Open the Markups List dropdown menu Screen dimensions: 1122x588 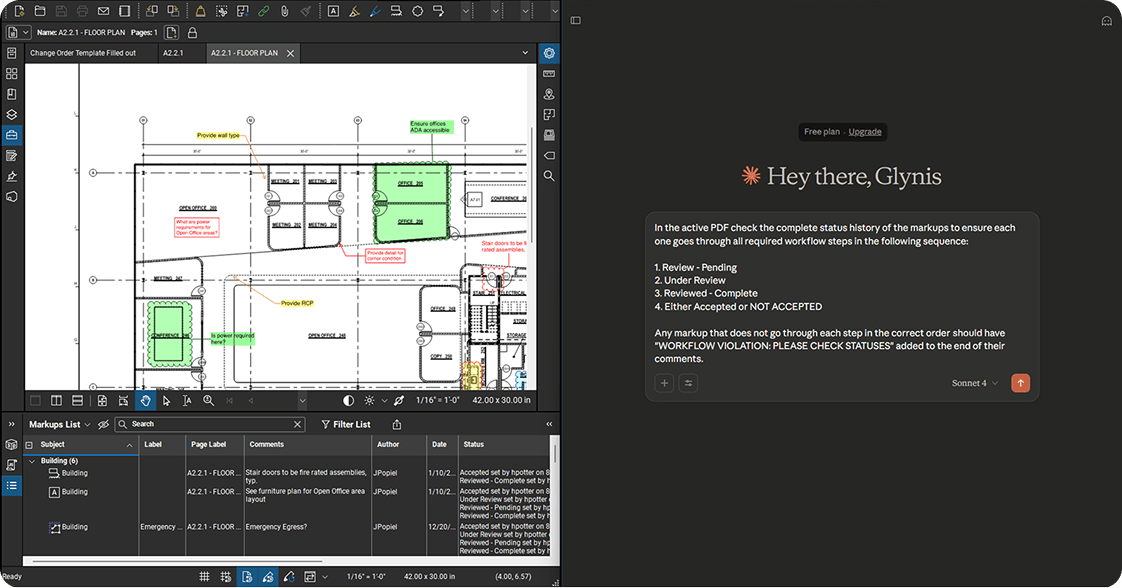[x=60, y=424]
